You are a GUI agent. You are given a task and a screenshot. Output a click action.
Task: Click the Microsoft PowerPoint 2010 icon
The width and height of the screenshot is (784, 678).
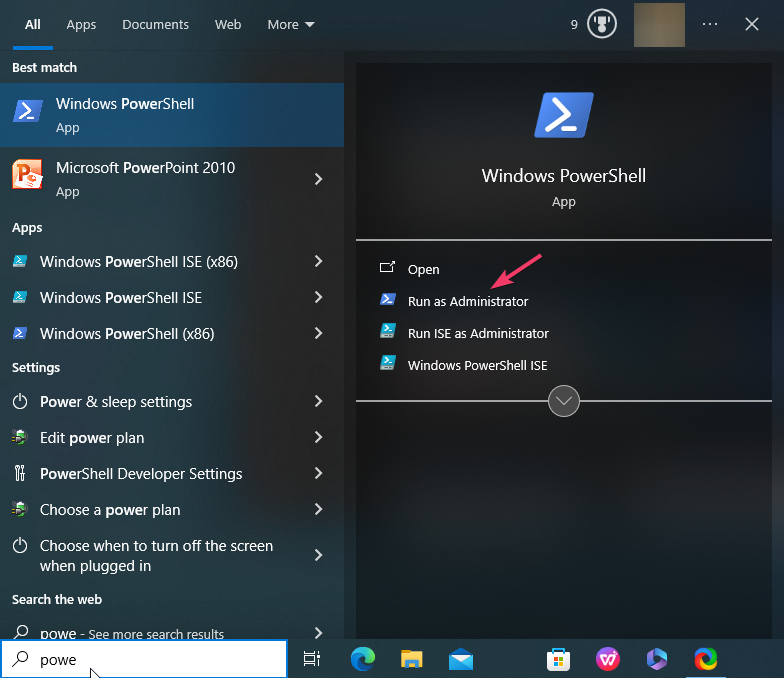[x=27, y=174]
